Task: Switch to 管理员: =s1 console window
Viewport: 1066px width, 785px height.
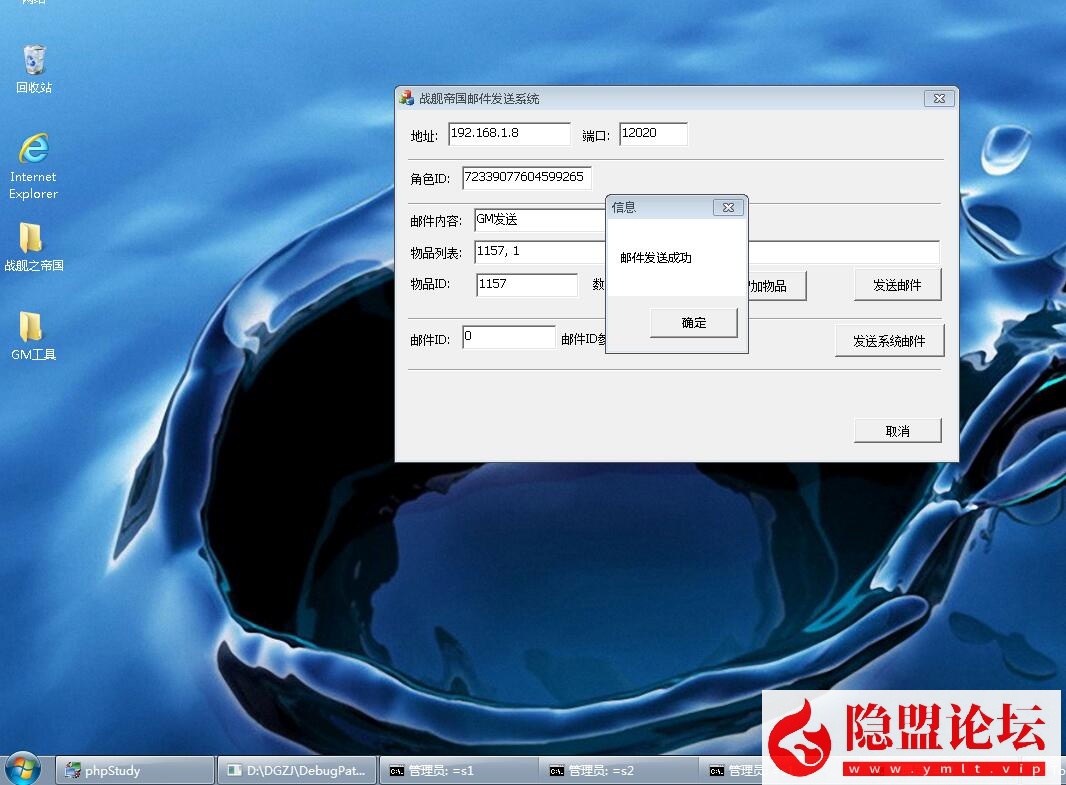Action: coord(458,771)
